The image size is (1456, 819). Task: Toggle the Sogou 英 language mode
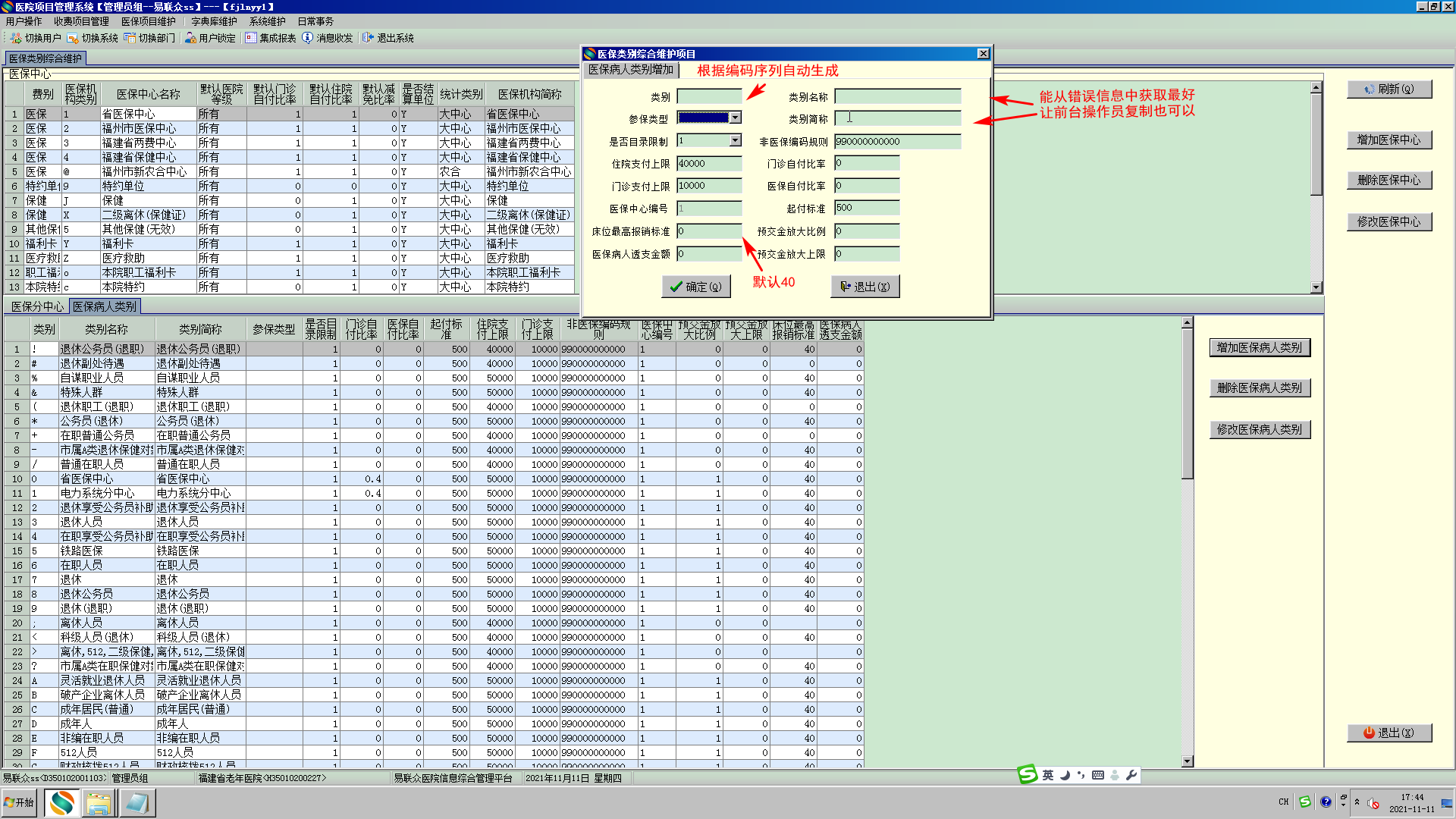click(1047, 775)
